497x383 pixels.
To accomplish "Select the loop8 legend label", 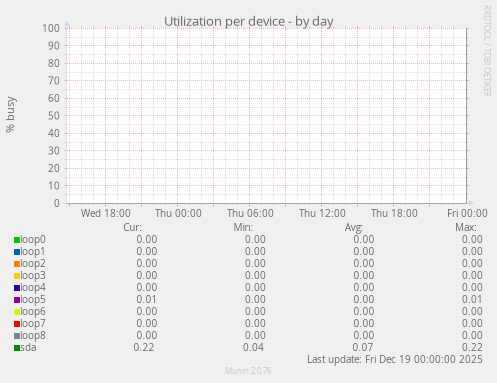I will point(33,336).
